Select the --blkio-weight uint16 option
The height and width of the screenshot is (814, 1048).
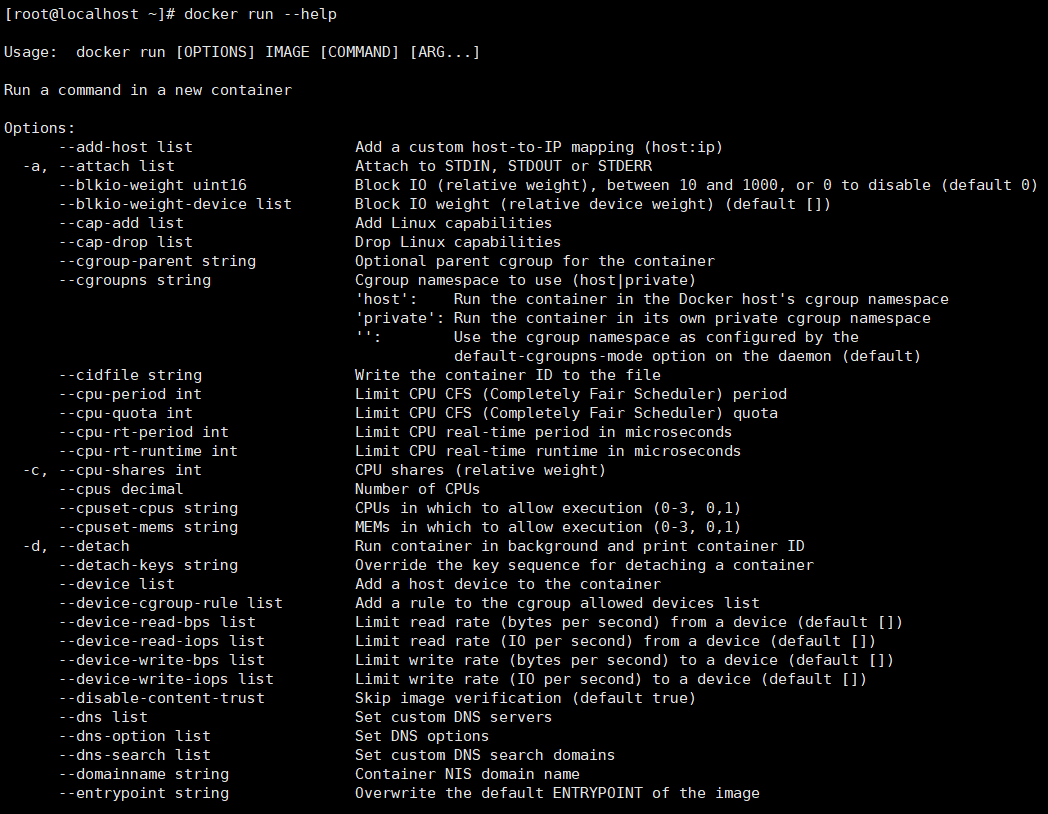[x=152, y=185]
